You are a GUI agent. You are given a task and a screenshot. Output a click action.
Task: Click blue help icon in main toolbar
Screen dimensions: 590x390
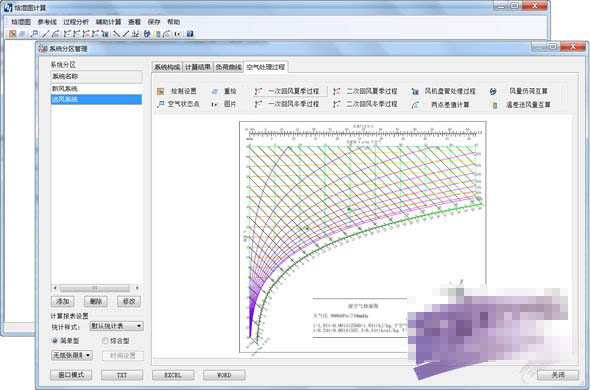tap(190, 34)
